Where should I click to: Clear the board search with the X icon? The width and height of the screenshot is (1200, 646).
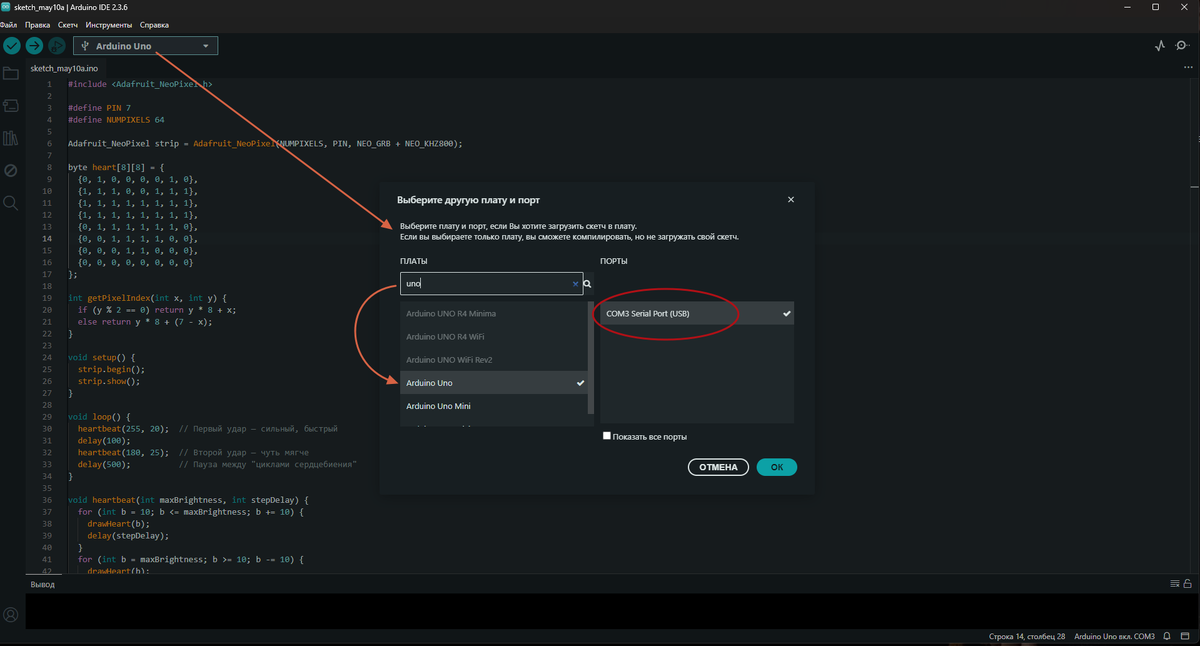tap(575, 284)
